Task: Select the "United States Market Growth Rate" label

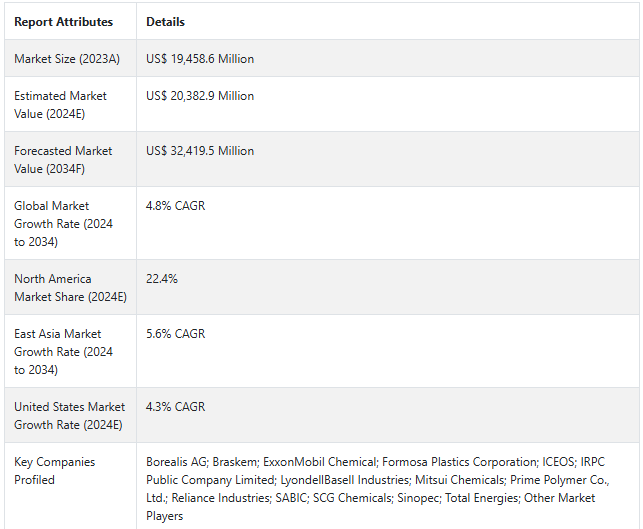Action: pos(69,416)
